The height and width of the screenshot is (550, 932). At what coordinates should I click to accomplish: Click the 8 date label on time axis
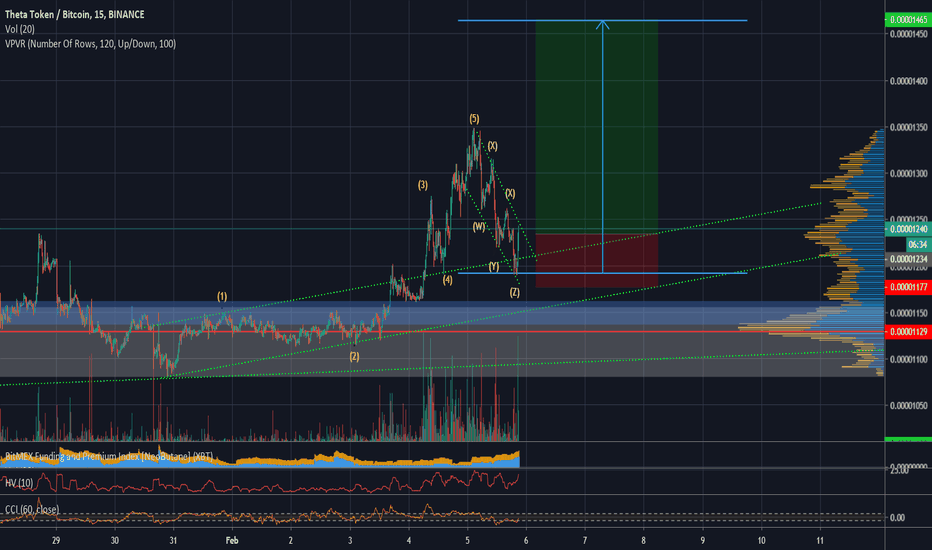click(x=644, y=540)
